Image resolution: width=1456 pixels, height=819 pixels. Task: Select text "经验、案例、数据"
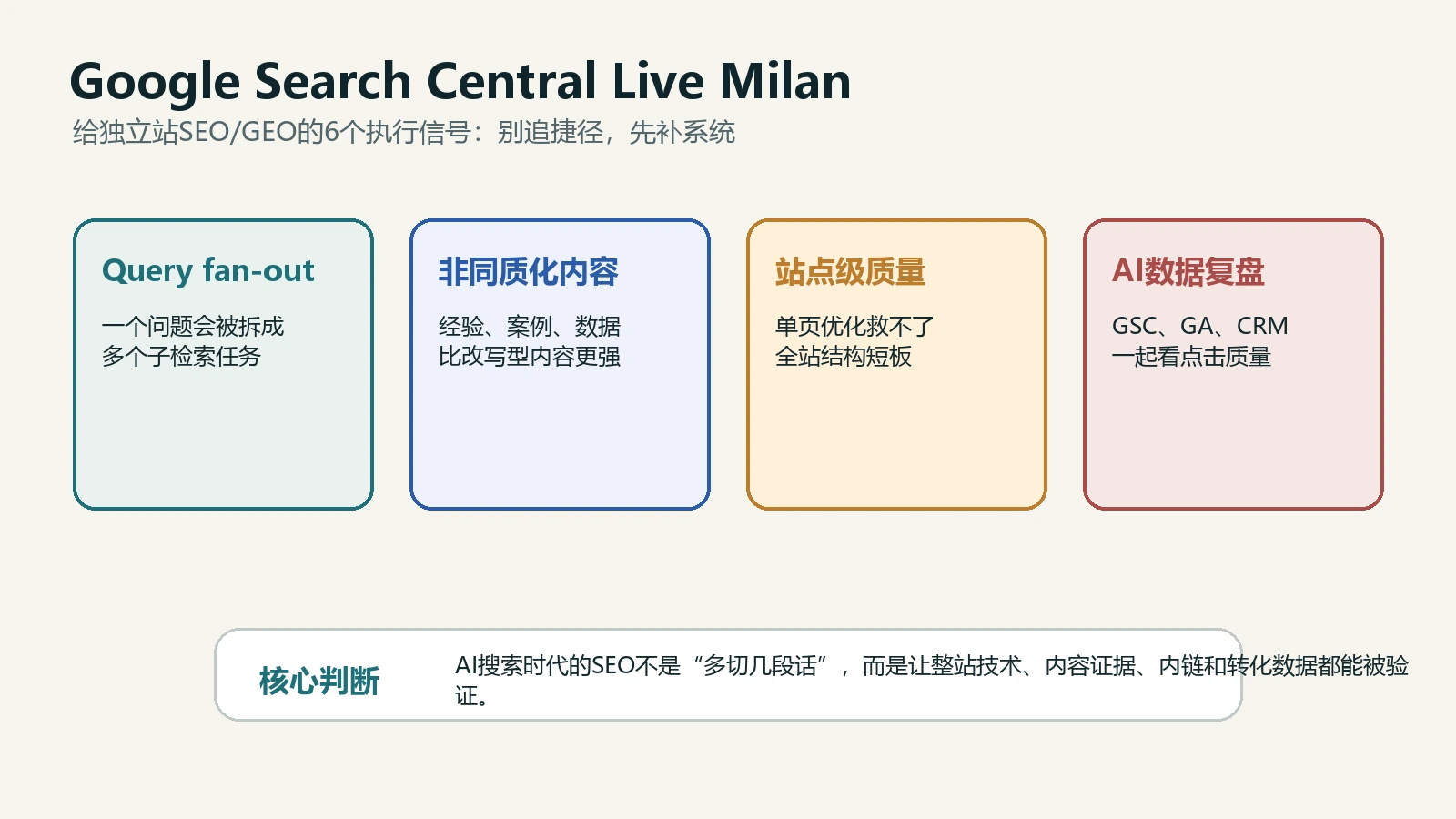530,326
